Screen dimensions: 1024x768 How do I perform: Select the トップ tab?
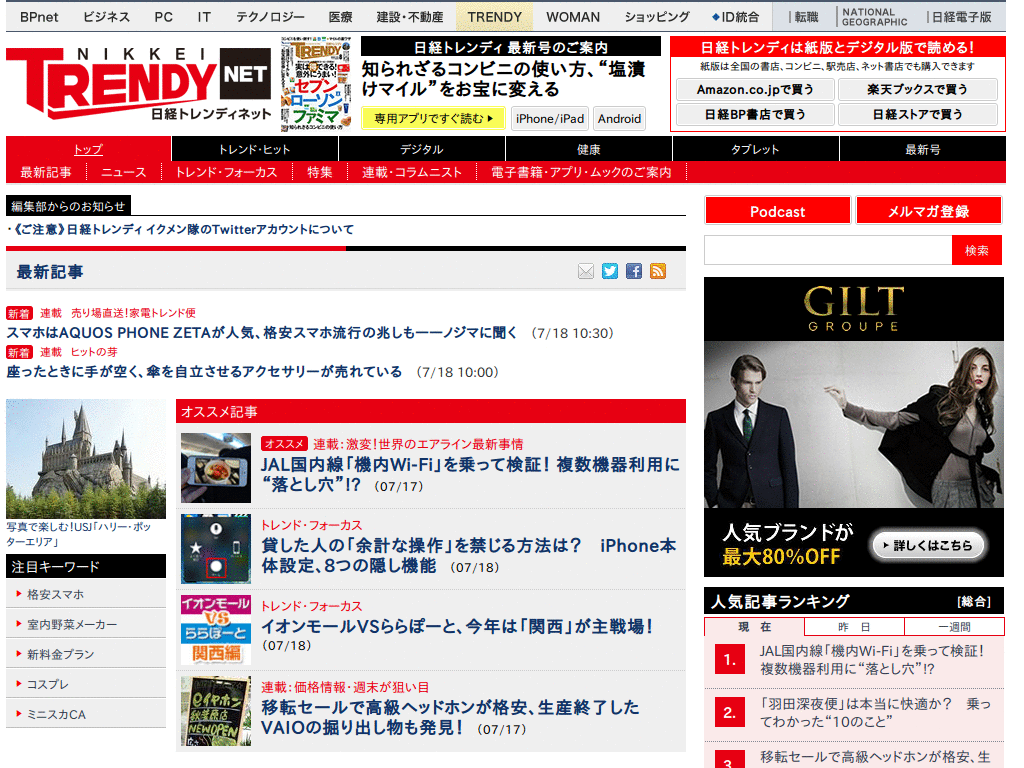click(x=88, y=149)
